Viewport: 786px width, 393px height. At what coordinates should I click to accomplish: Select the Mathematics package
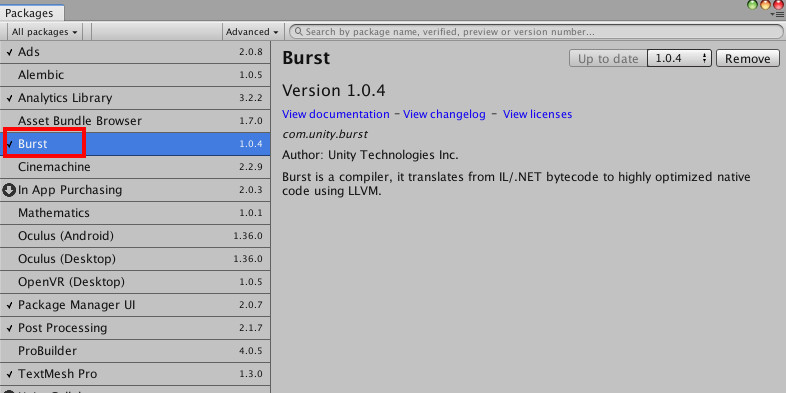coord(135,213)
